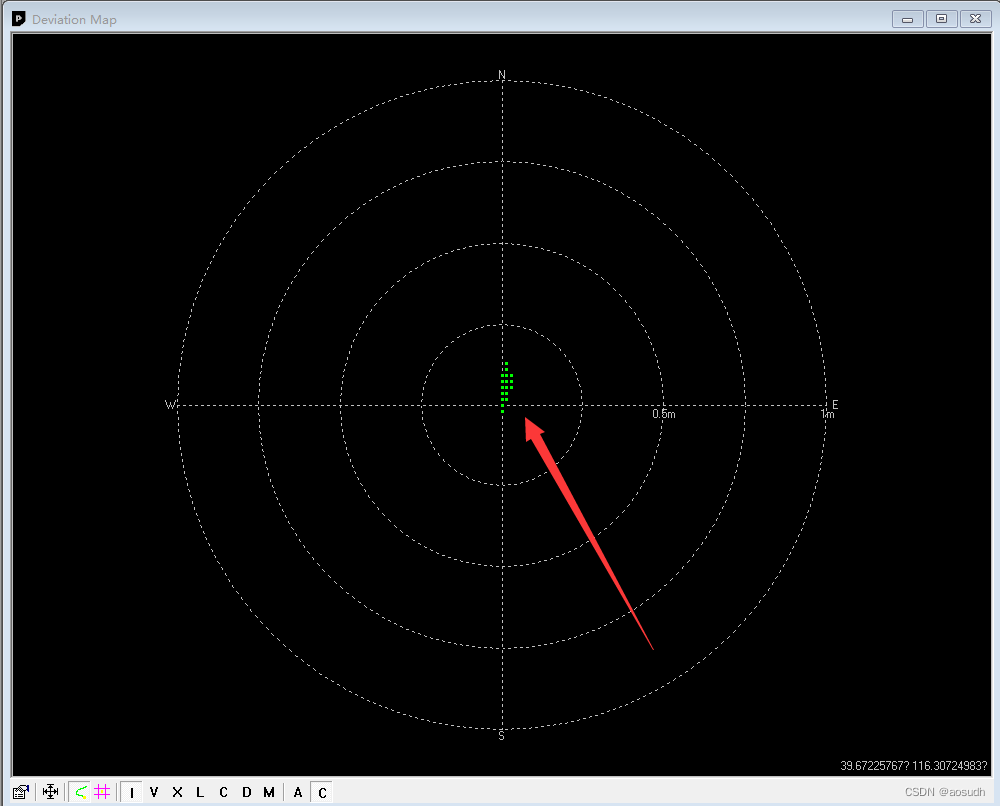
Task: Toggle the I toolbar button
Action: (x=131, y=792)
